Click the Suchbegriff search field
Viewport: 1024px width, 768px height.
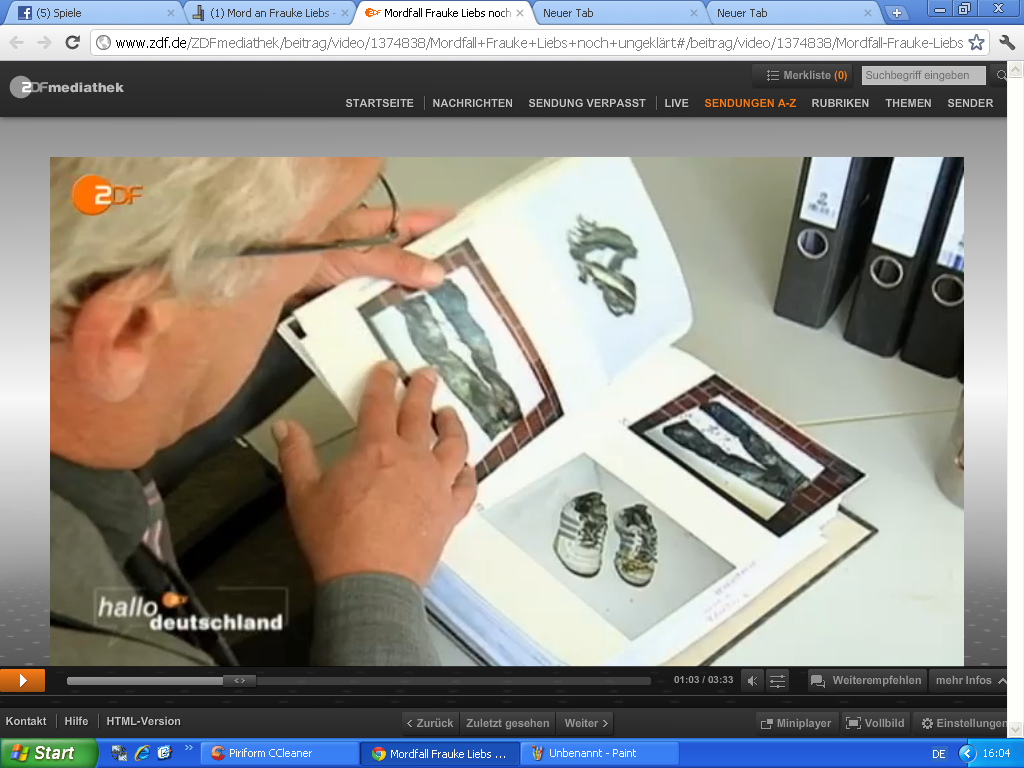point(922,75)
